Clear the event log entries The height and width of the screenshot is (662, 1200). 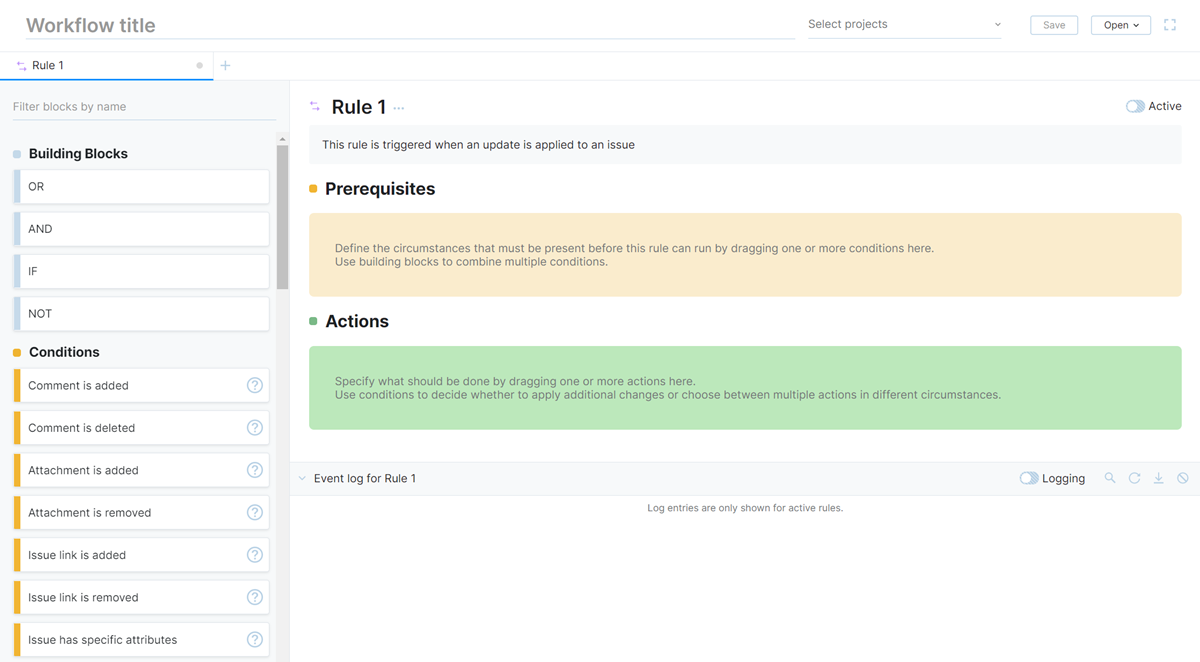[1182, 478]
